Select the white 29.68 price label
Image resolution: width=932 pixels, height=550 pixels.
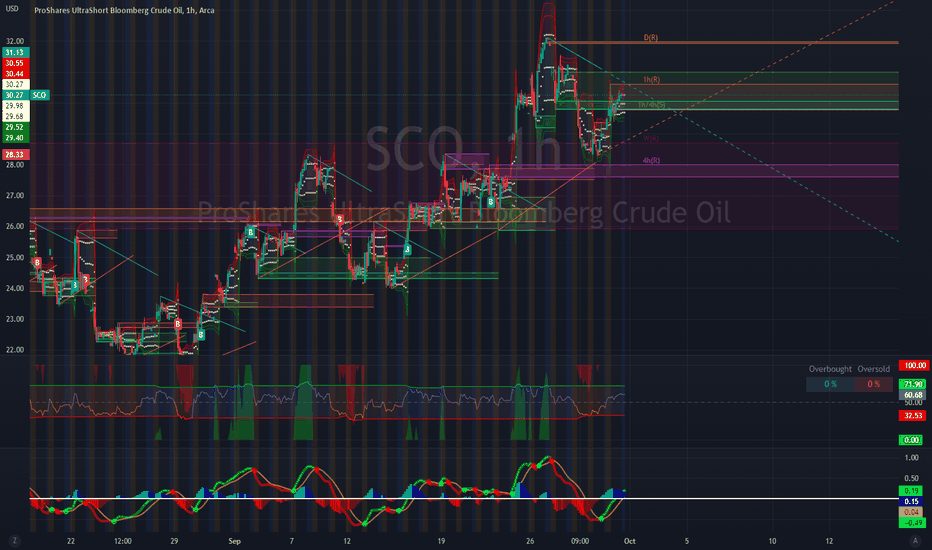tap(15, 117)
